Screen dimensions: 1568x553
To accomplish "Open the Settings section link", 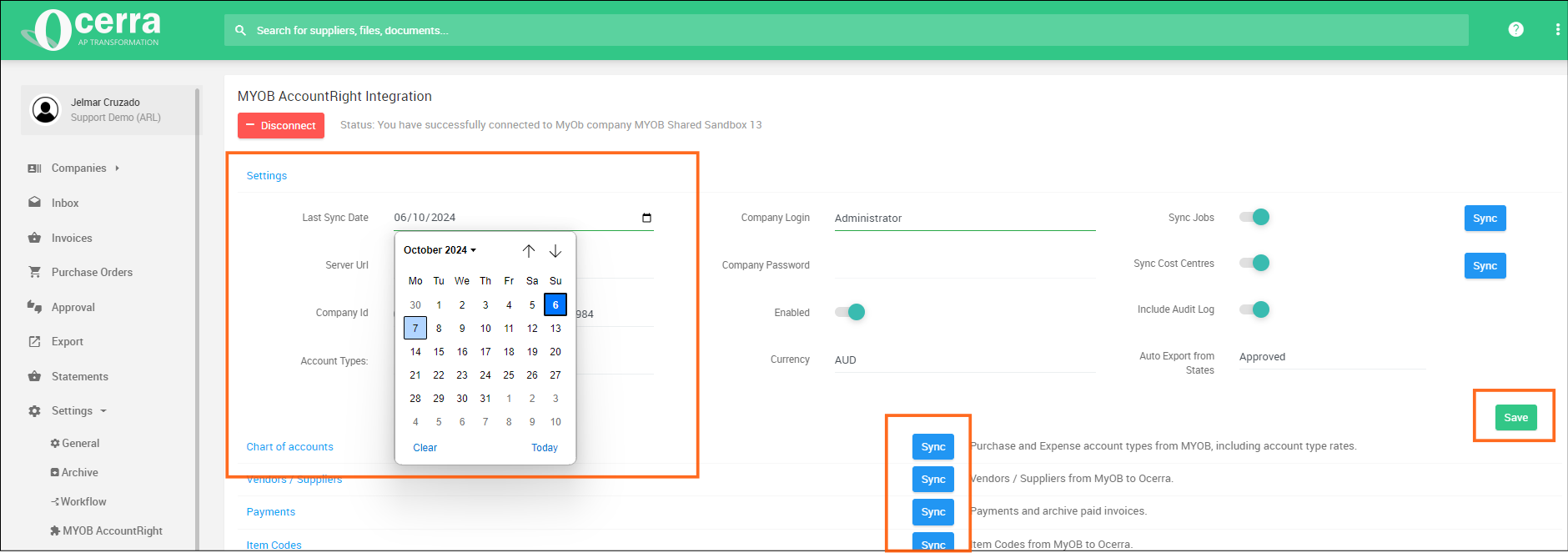I will [266, 176].
